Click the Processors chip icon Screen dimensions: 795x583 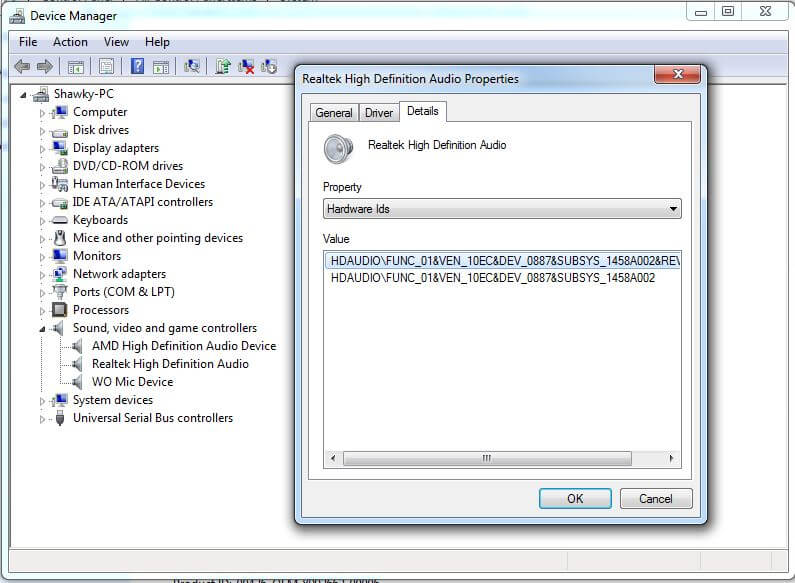[x=59, y=310]
